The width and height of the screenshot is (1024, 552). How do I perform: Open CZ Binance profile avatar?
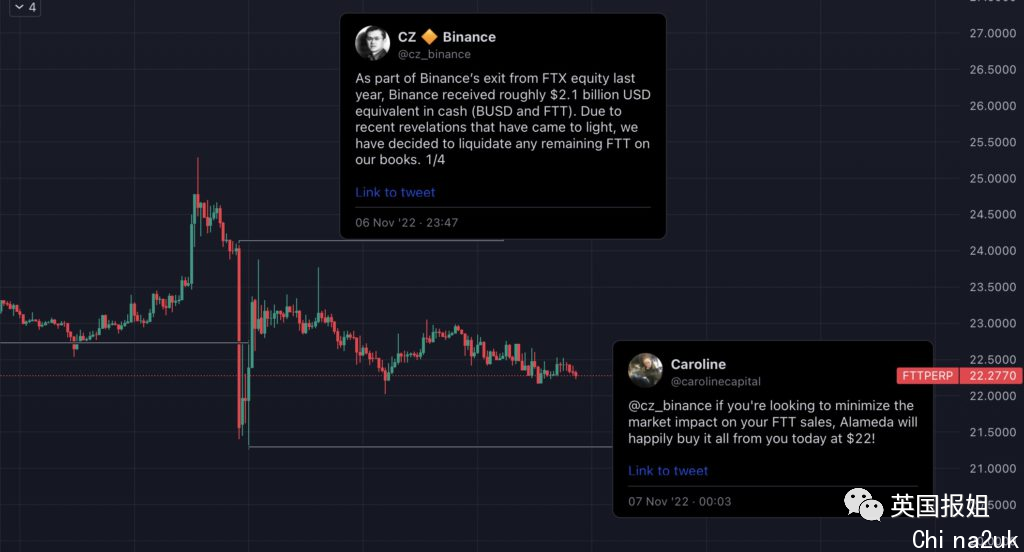(x=372, y=44)
